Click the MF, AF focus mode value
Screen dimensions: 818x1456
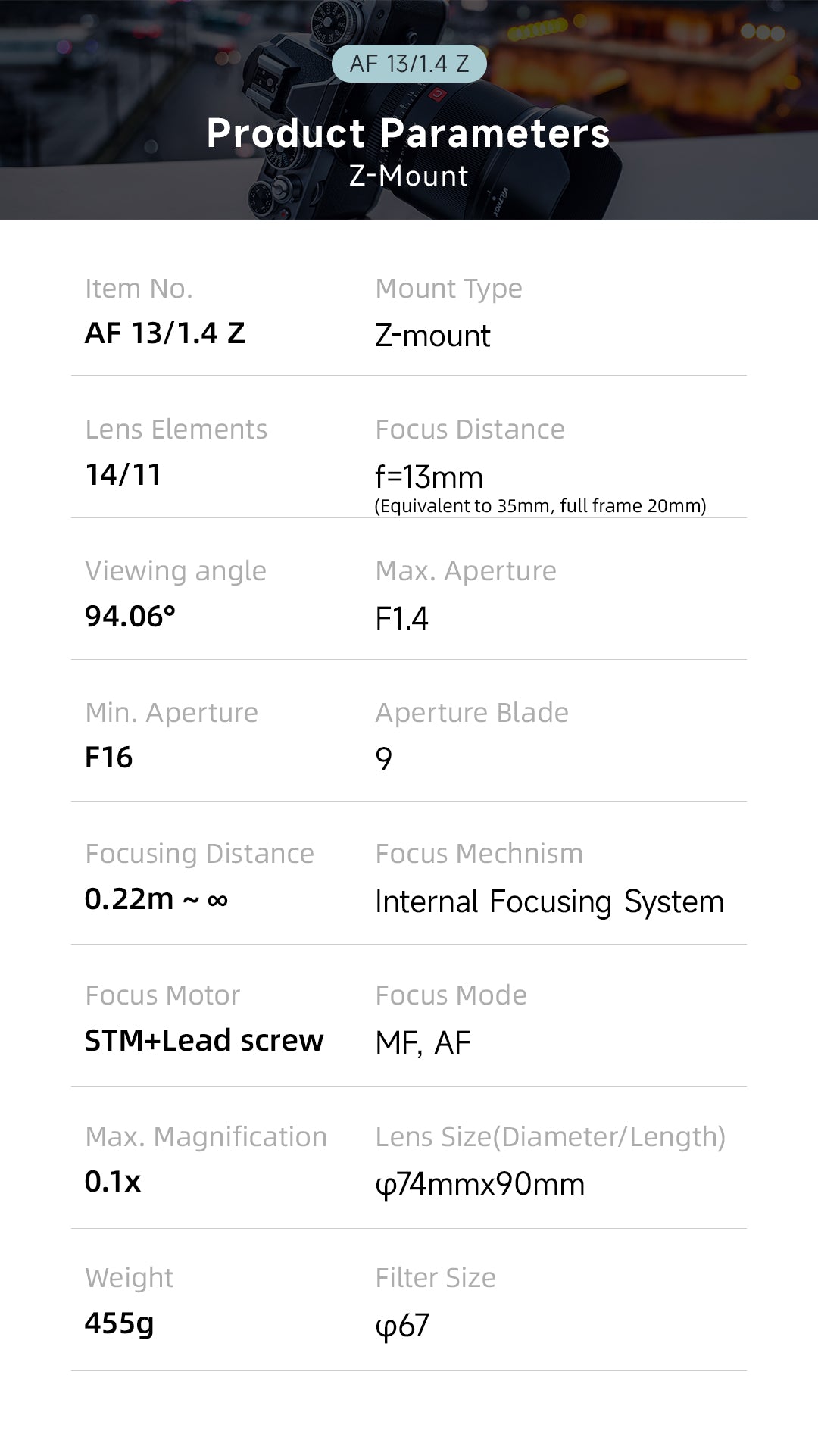pos(423,1043)
